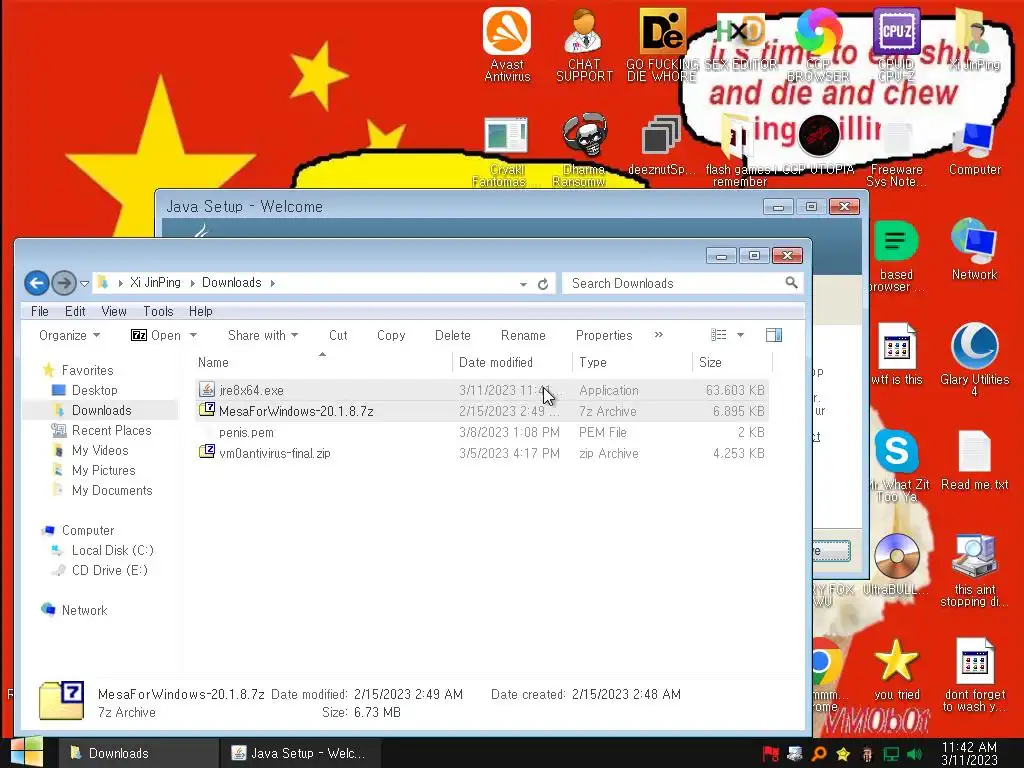Refresh the Downloads folder view

click(x=543, y=284)
